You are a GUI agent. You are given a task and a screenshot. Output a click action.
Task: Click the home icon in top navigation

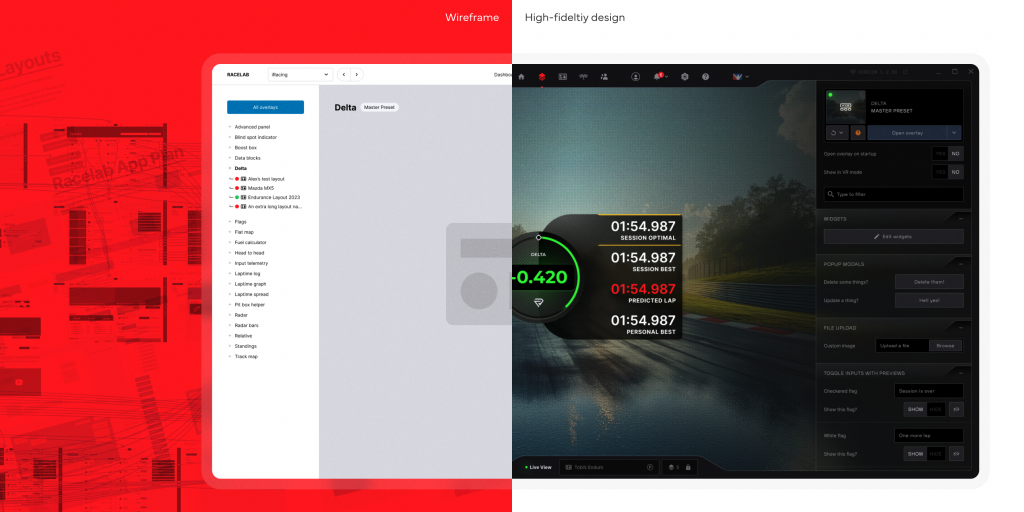coord(521,76)
